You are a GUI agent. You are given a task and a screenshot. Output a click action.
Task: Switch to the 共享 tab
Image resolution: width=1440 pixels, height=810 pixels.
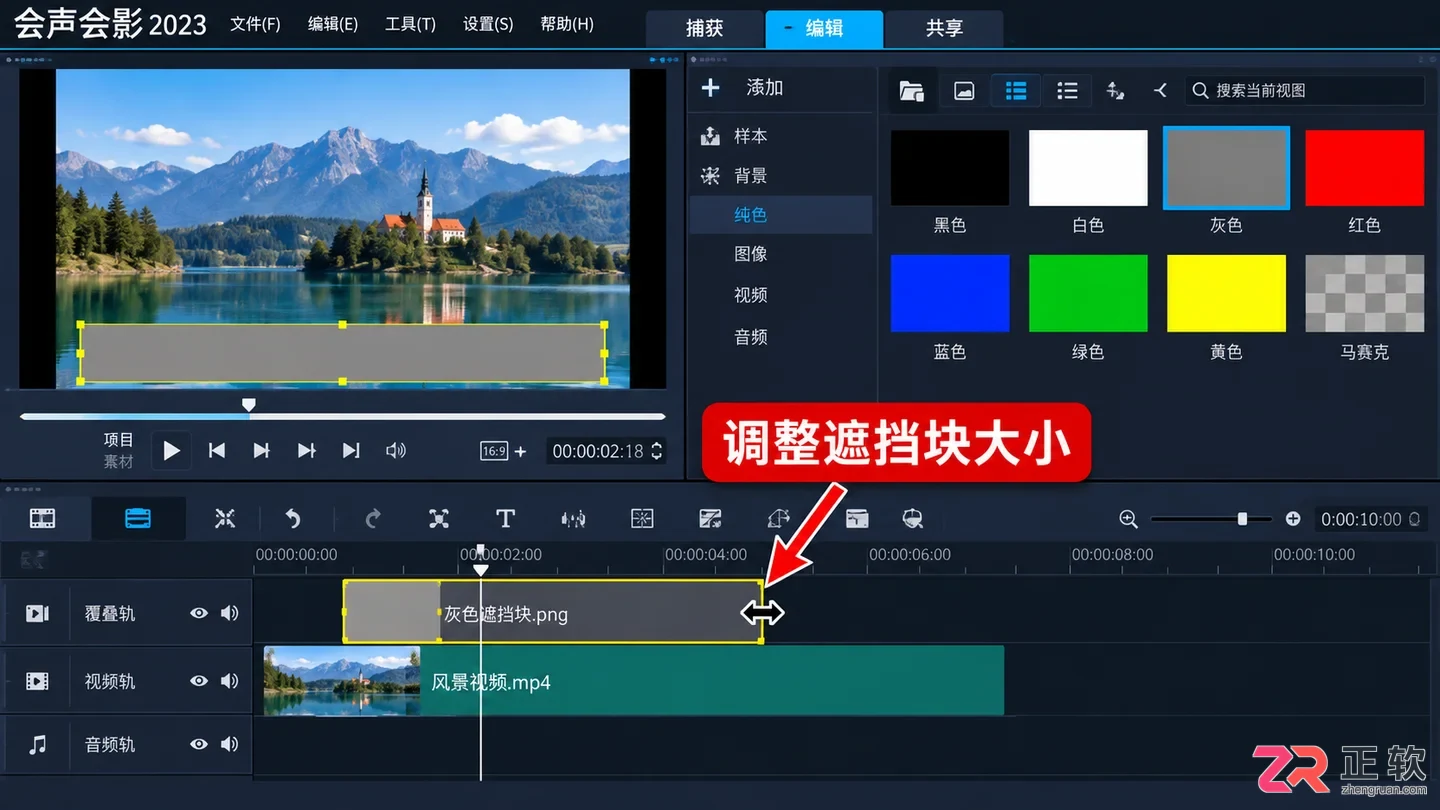coord(944,28)
